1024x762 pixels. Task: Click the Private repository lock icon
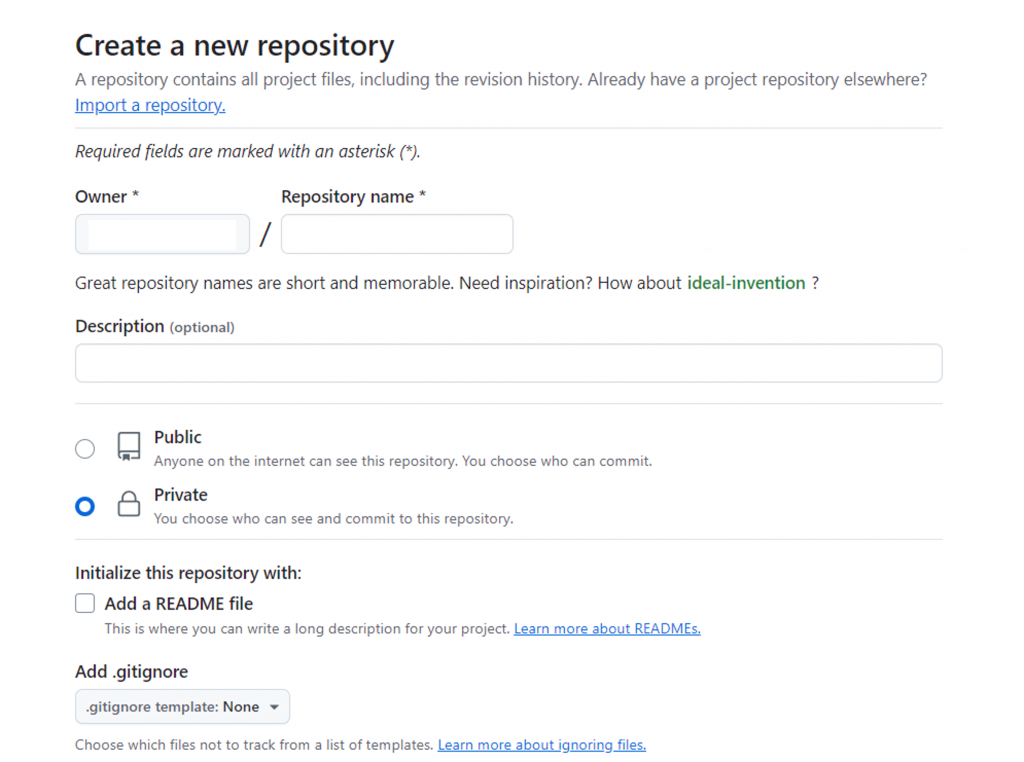129,504
